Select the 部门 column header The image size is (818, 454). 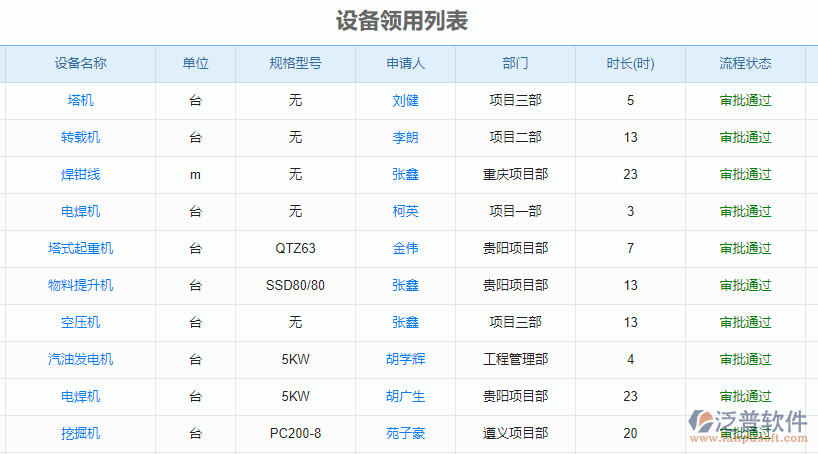click(515, 64)
